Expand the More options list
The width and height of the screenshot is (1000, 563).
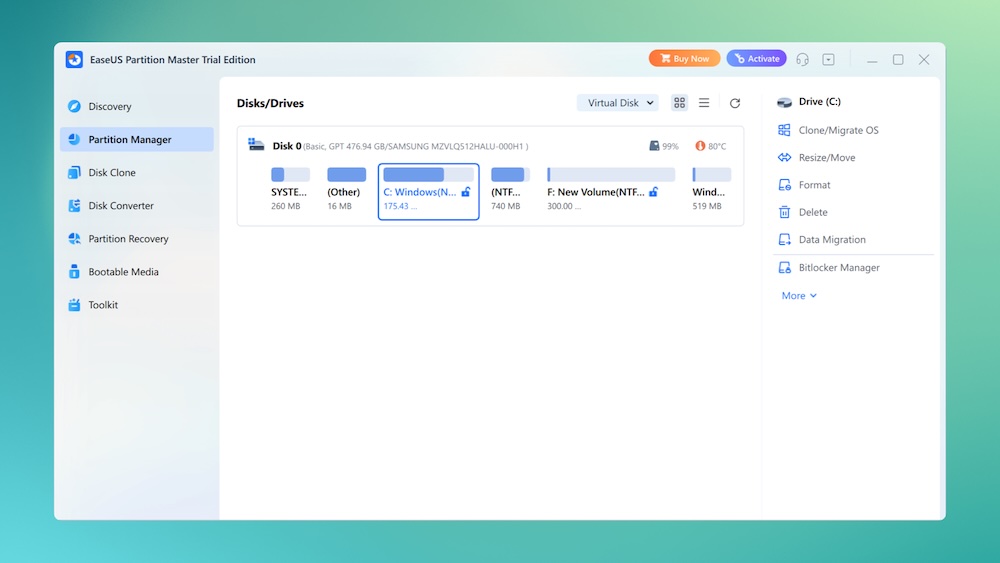[x=799, y=296]
